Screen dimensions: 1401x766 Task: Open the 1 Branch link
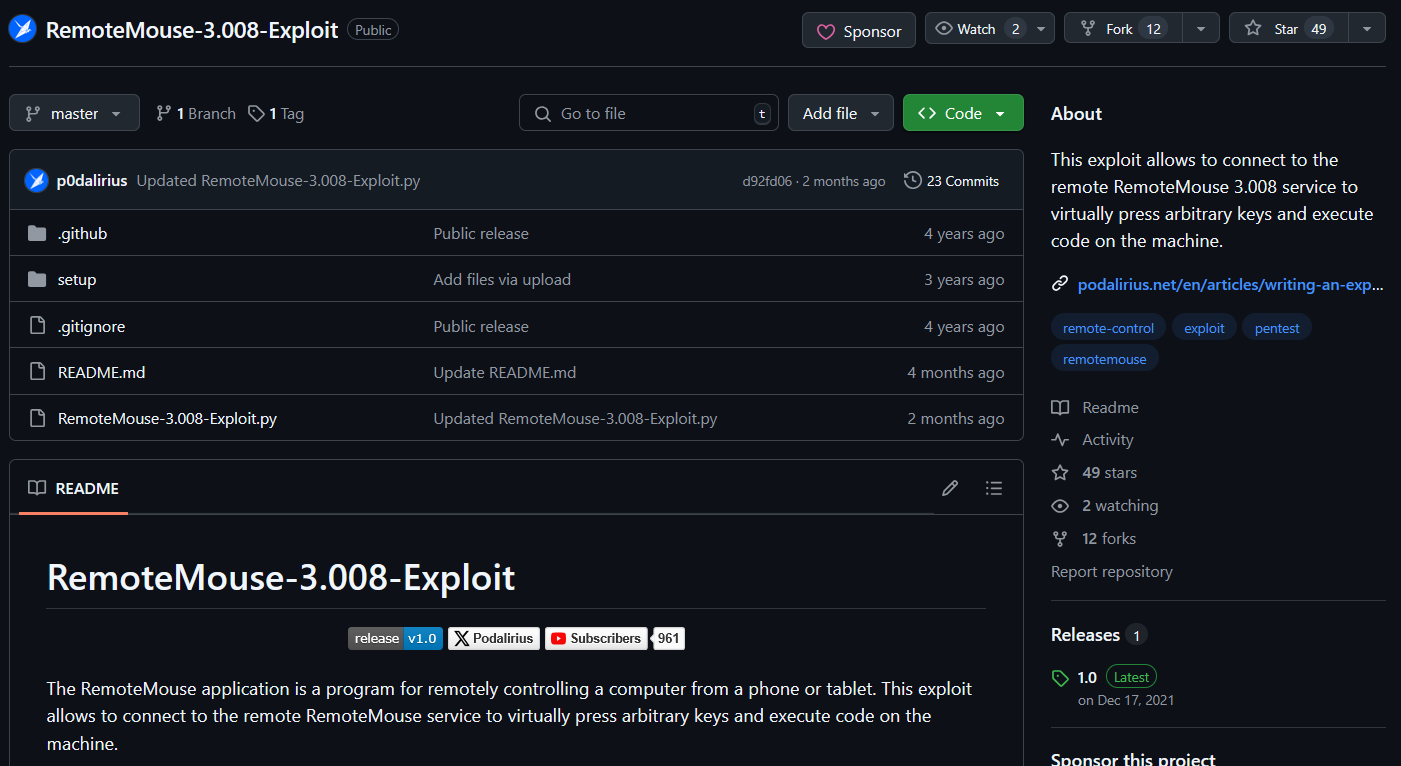click(196, 113)
